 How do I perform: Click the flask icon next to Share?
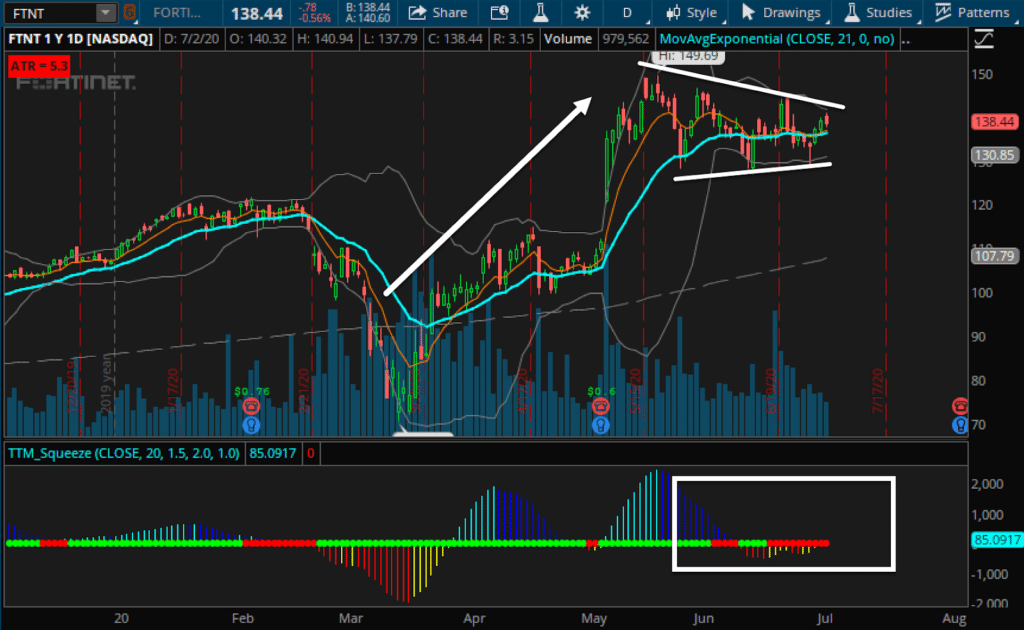point(541,12)
